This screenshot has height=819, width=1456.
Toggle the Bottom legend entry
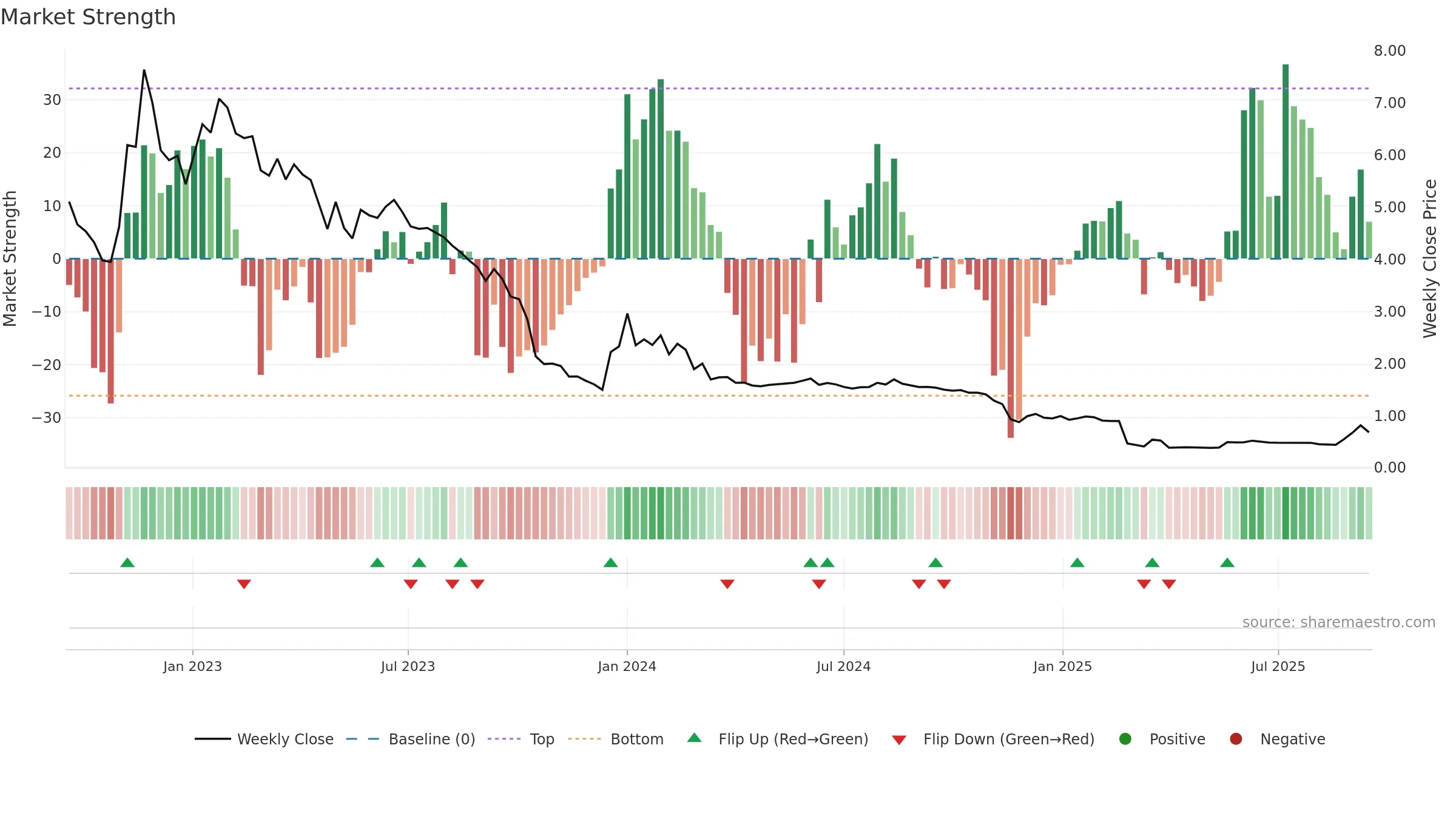[616, 739]
